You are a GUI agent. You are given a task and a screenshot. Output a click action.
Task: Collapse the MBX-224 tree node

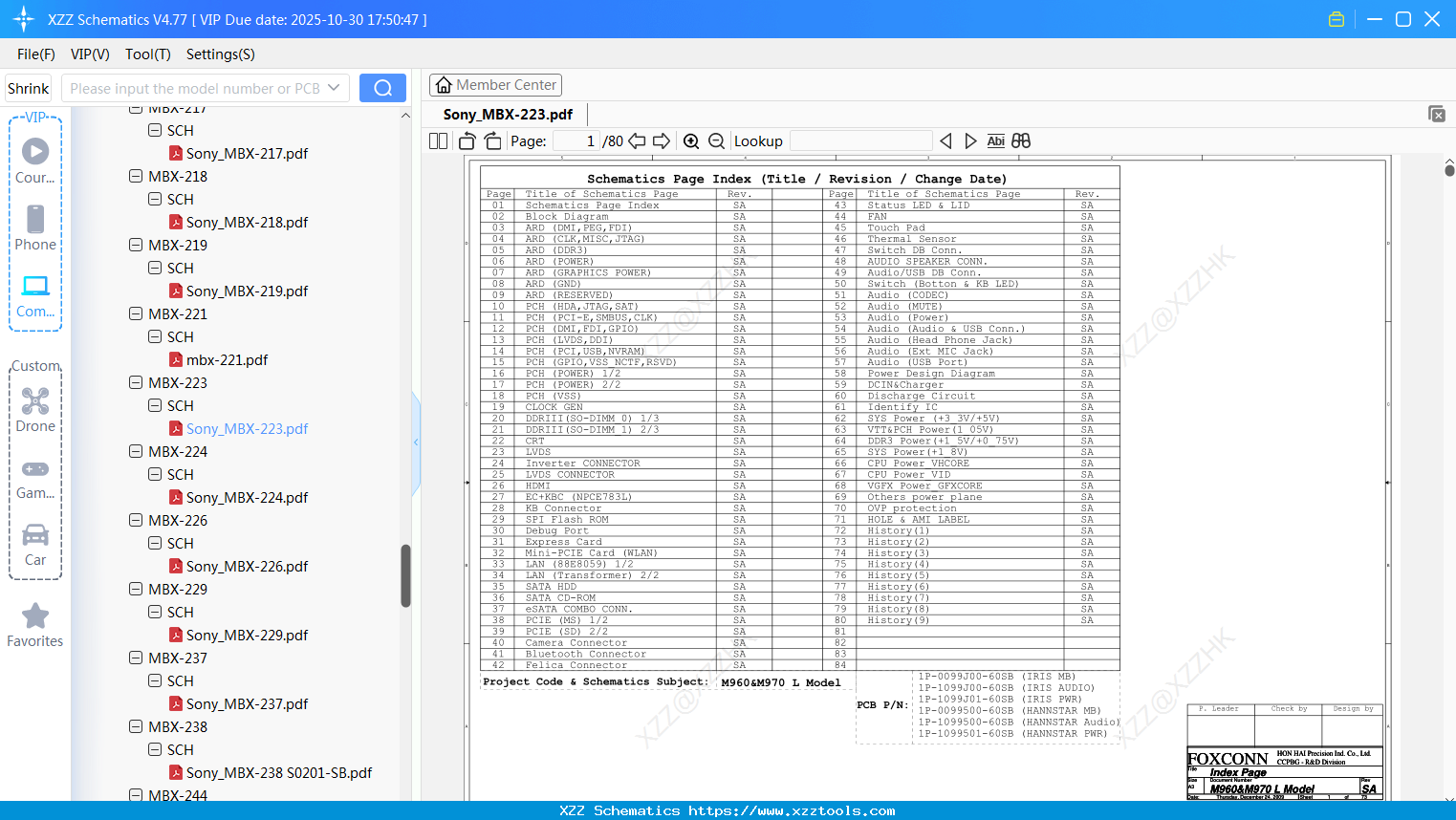(x=136, y=451)
